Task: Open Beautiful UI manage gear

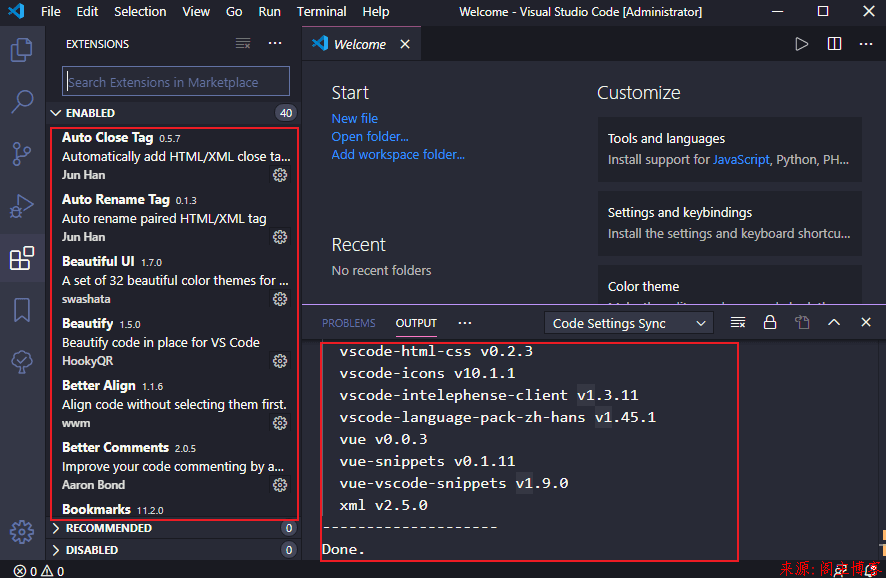Action: 280,299
